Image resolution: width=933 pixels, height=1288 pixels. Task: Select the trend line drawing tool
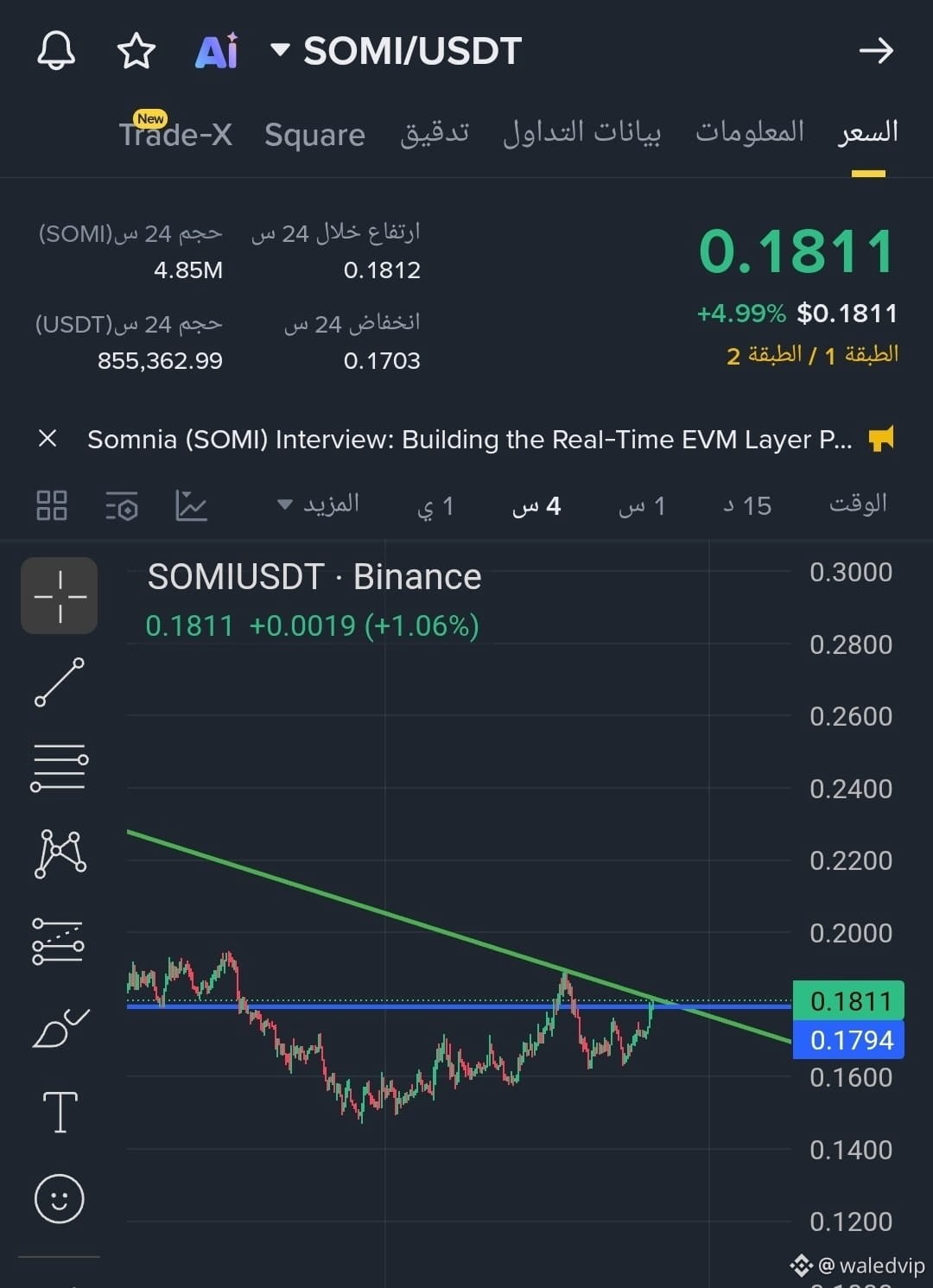[x=60, y=682]
